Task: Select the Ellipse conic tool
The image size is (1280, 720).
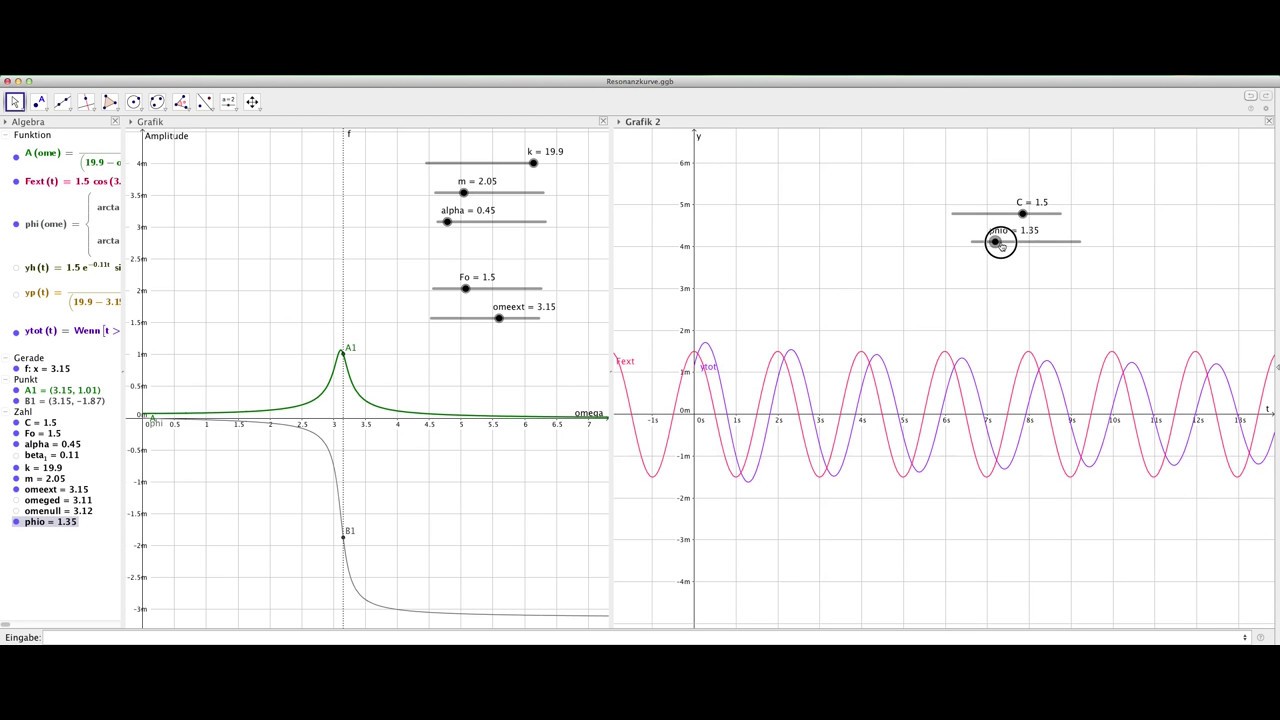Action: [x=157, y=102]
